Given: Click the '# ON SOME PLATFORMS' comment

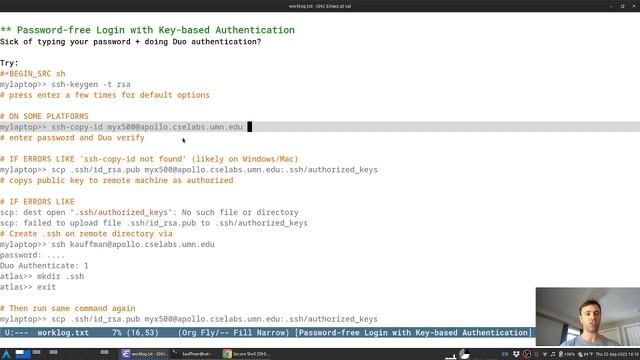Looking at the screenshot, I should 44,116.
